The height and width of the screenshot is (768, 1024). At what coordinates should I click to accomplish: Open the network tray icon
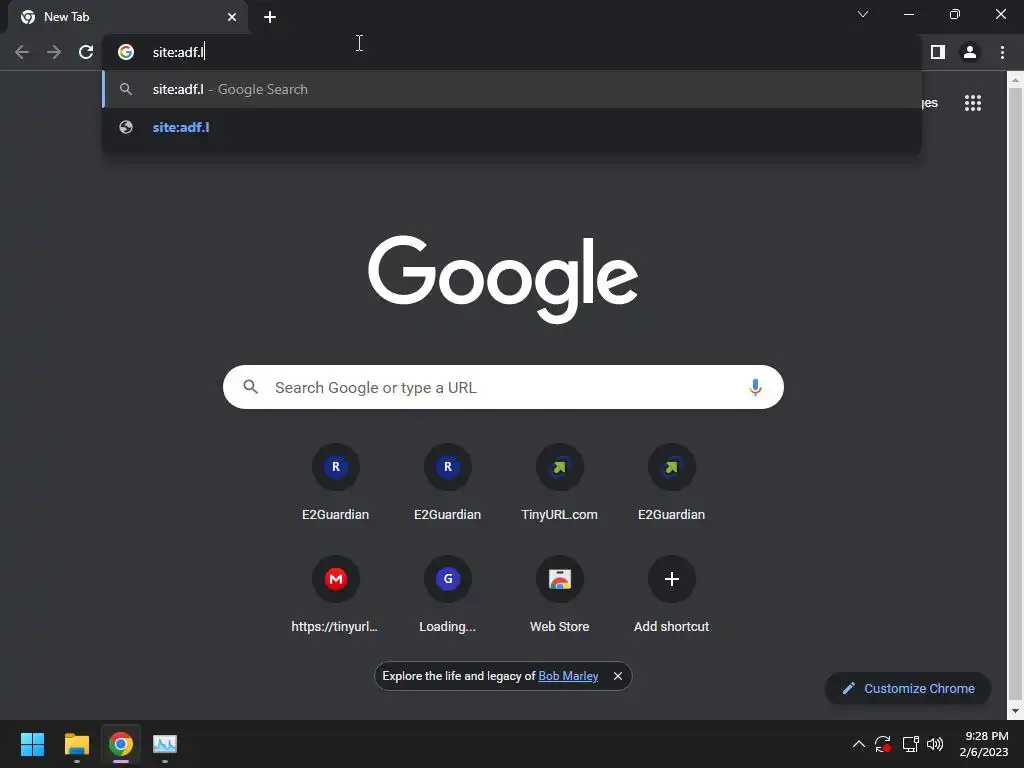[910, 744]
